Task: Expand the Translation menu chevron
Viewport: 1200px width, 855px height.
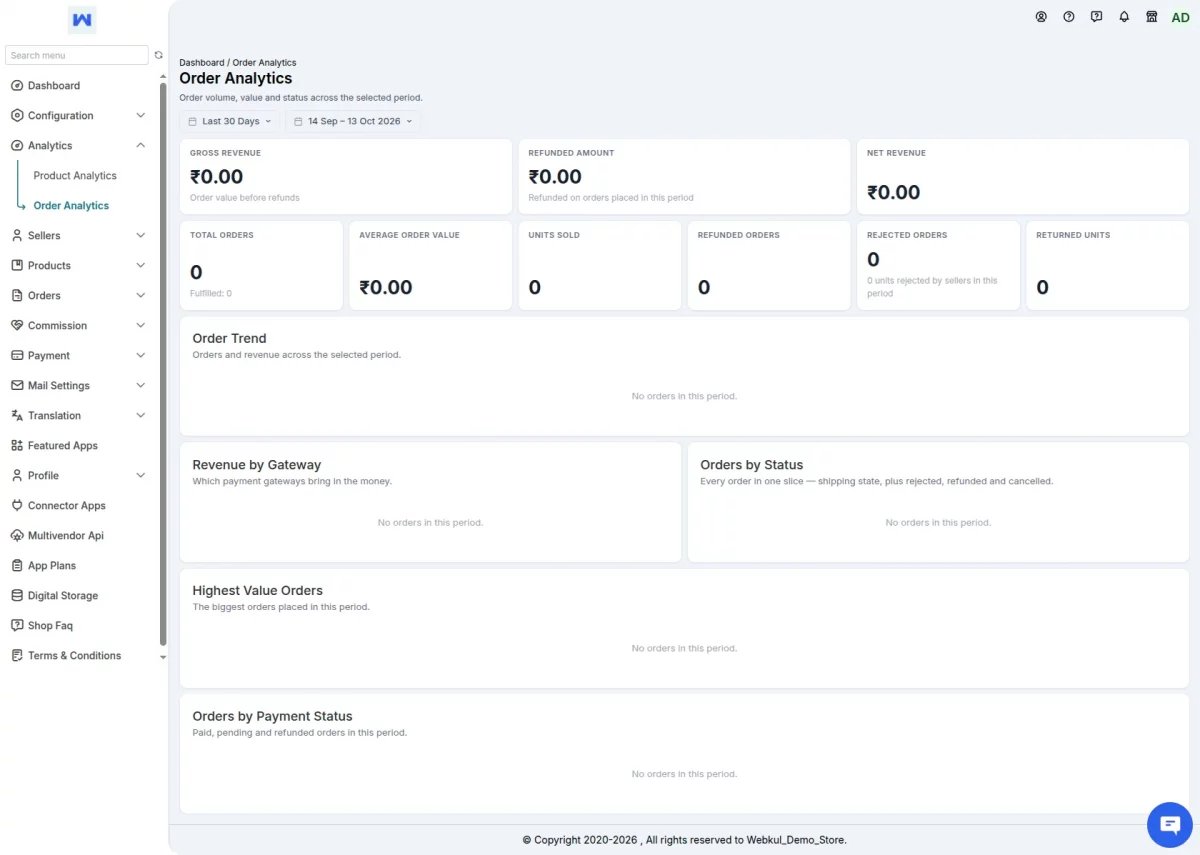Action: tap(140, 416)
